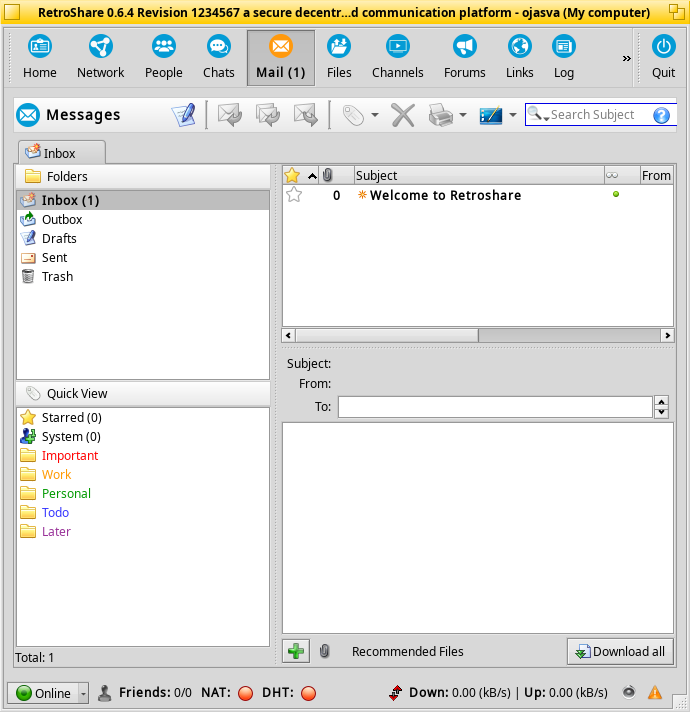Open the Online status dropdown
Image resolution: width=690 pixels, height=712 pixels.
(83, 693)
